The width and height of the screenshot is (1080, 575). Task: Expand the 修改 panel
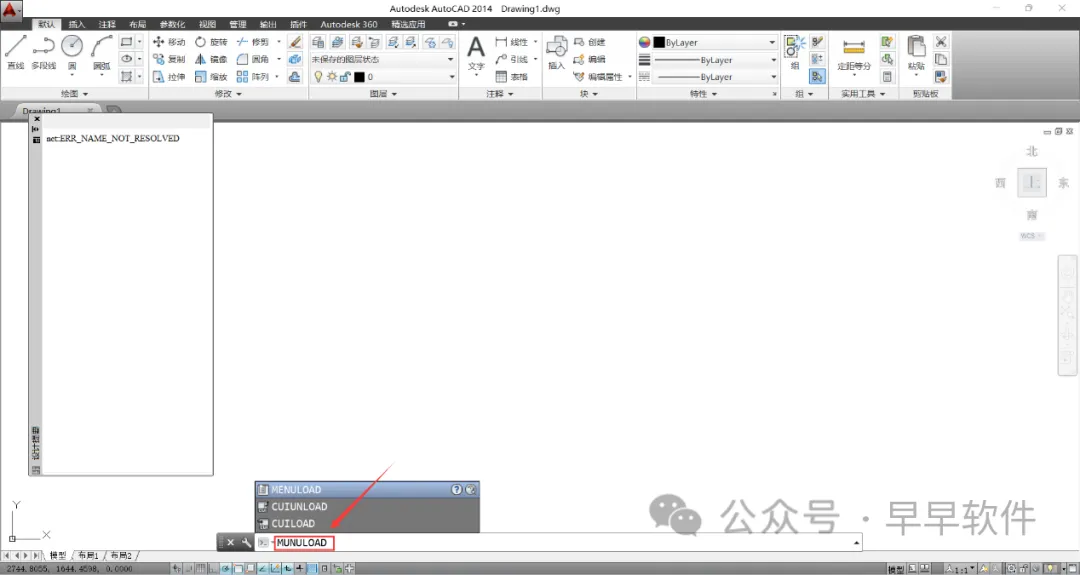228,94
